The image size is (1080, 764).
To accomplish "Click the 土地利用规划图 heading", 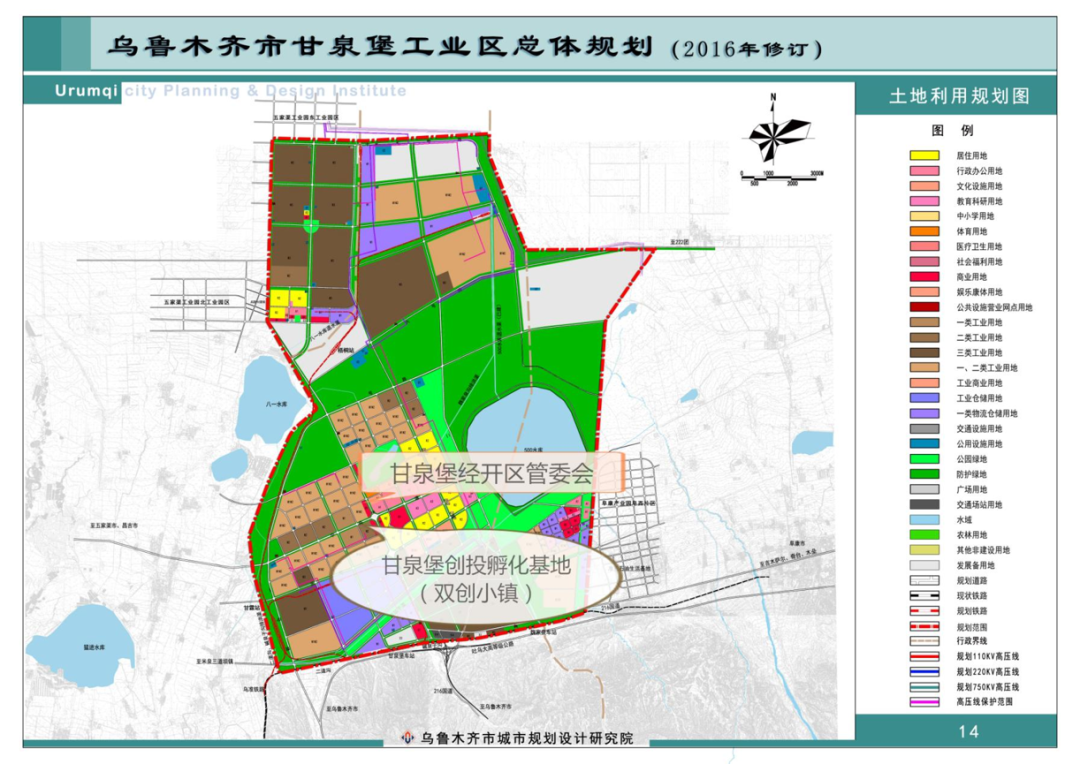I will (959, 96).
